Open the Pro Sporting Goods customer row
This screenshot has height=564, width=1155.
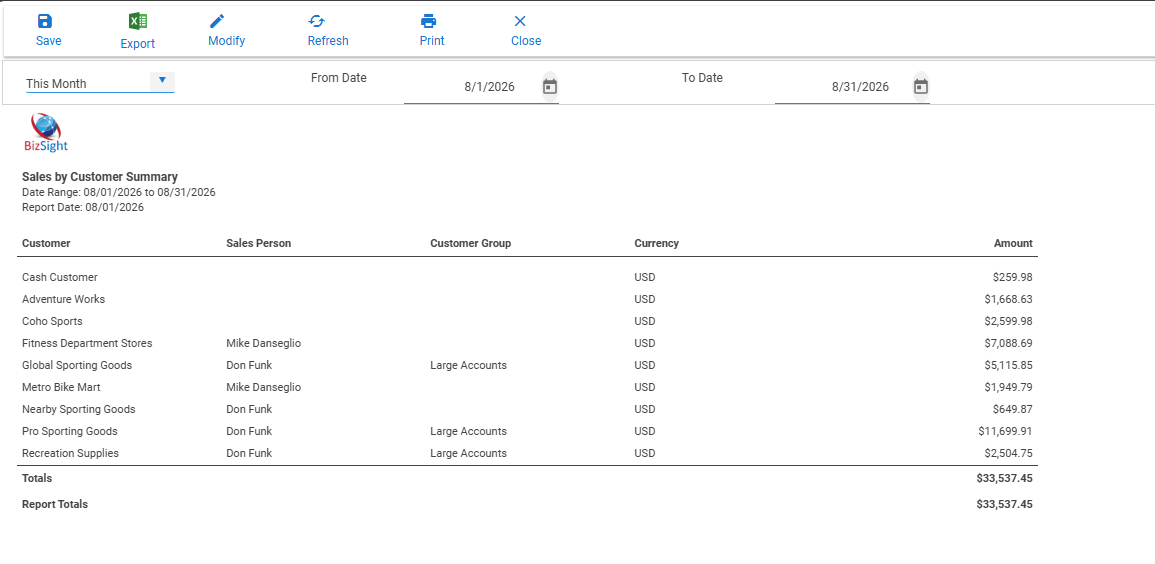(527, 431)
